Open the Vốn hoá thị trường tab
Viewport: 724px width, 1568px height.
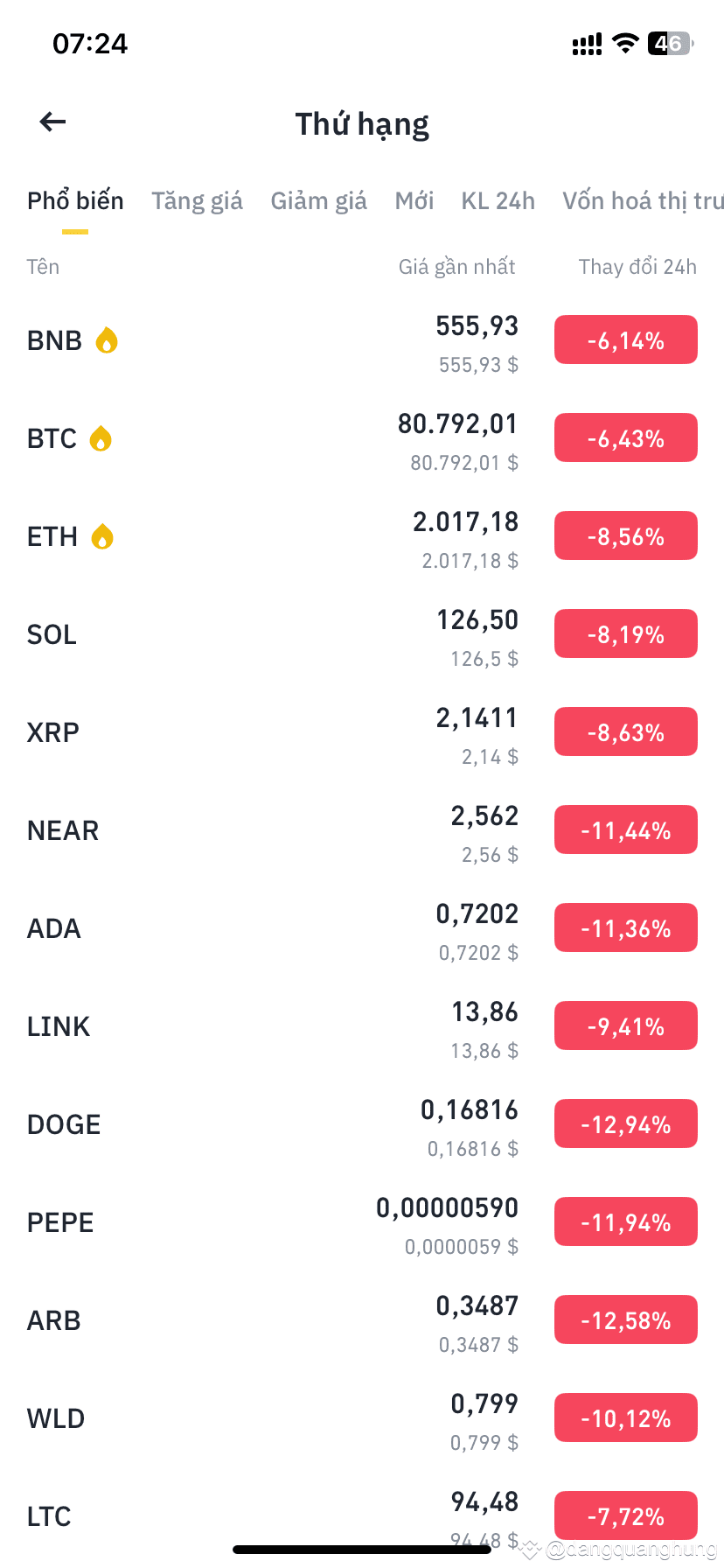pos(643,201)
